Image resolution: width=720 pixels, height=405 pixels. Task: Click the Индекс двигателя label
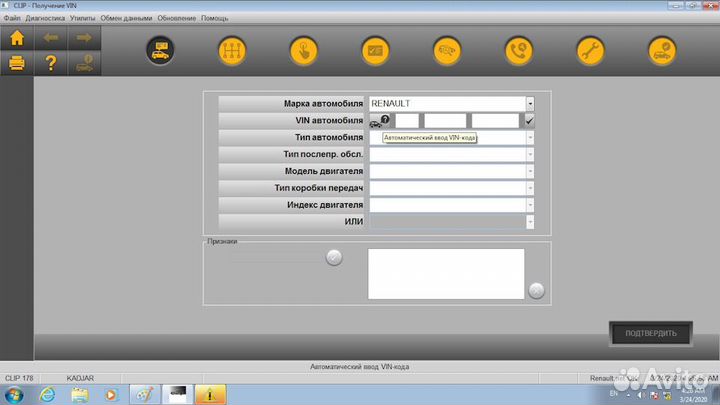325,205
